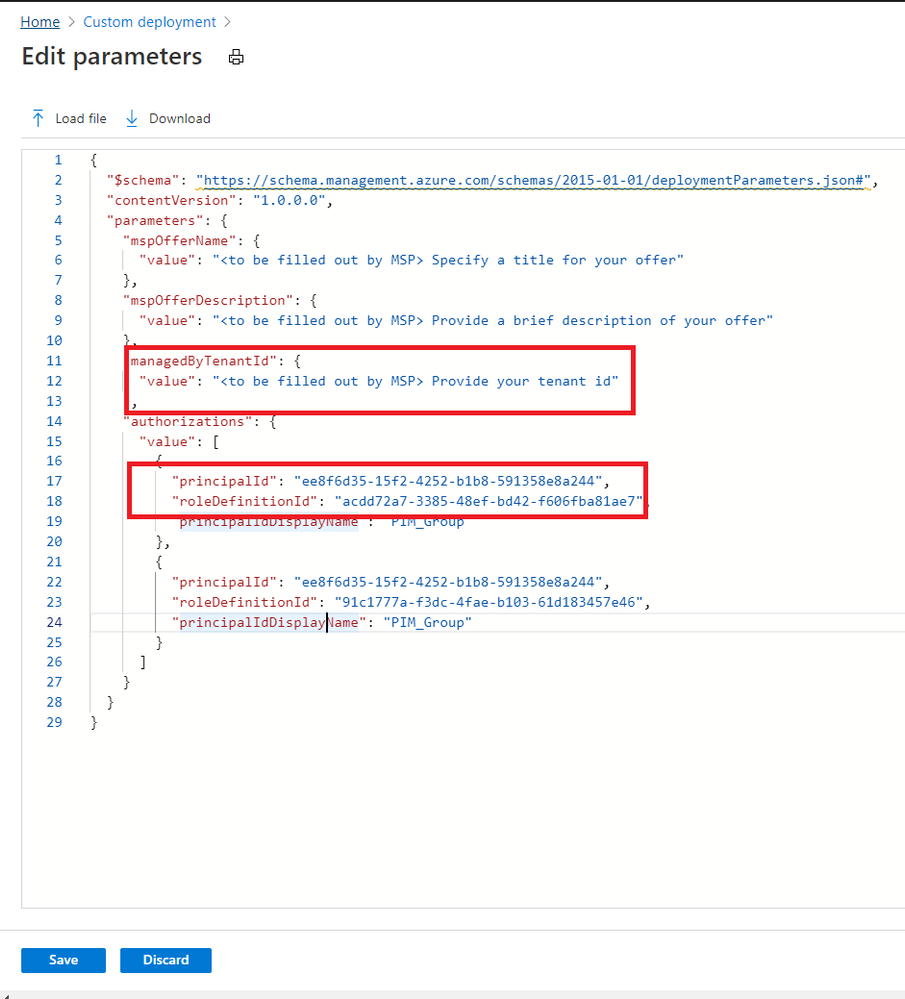
Task: Click the "contentVersion" key
Action: pos(171,200)
